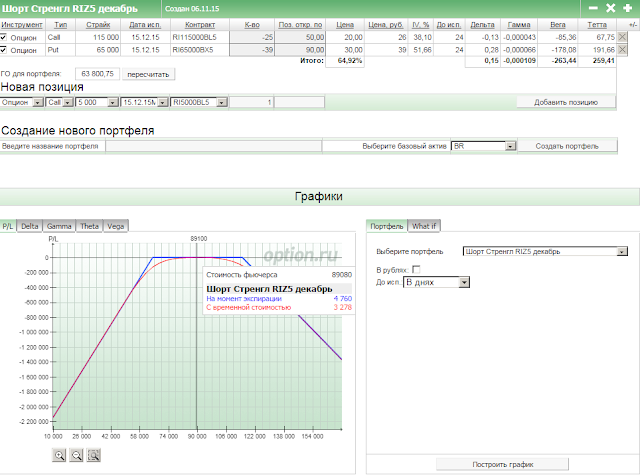Click the ГО для портфеля value field
The height and width of the screenshot is (475, 640).
click(98, 74)
